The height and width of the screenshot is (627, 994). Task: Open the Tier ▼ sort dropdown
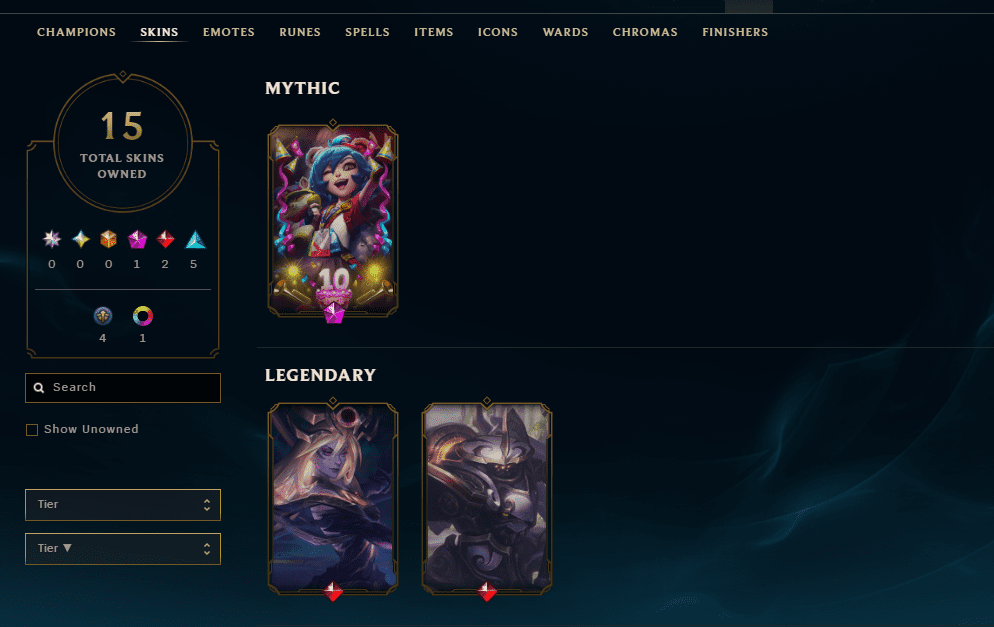pyautogui.click(x=123, y=548)
